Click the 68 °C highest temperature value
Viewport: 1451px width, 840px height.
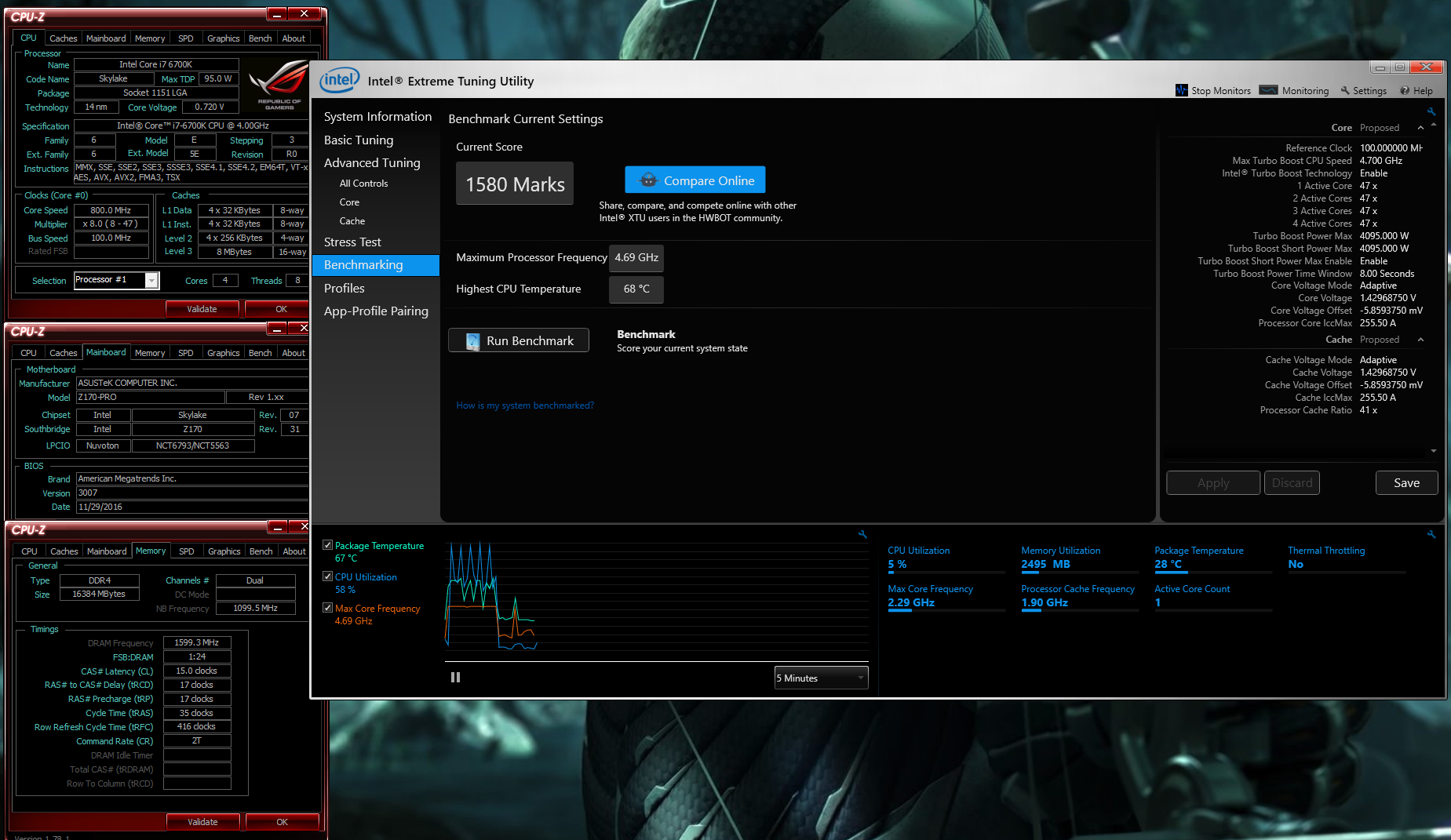[636, 289]
